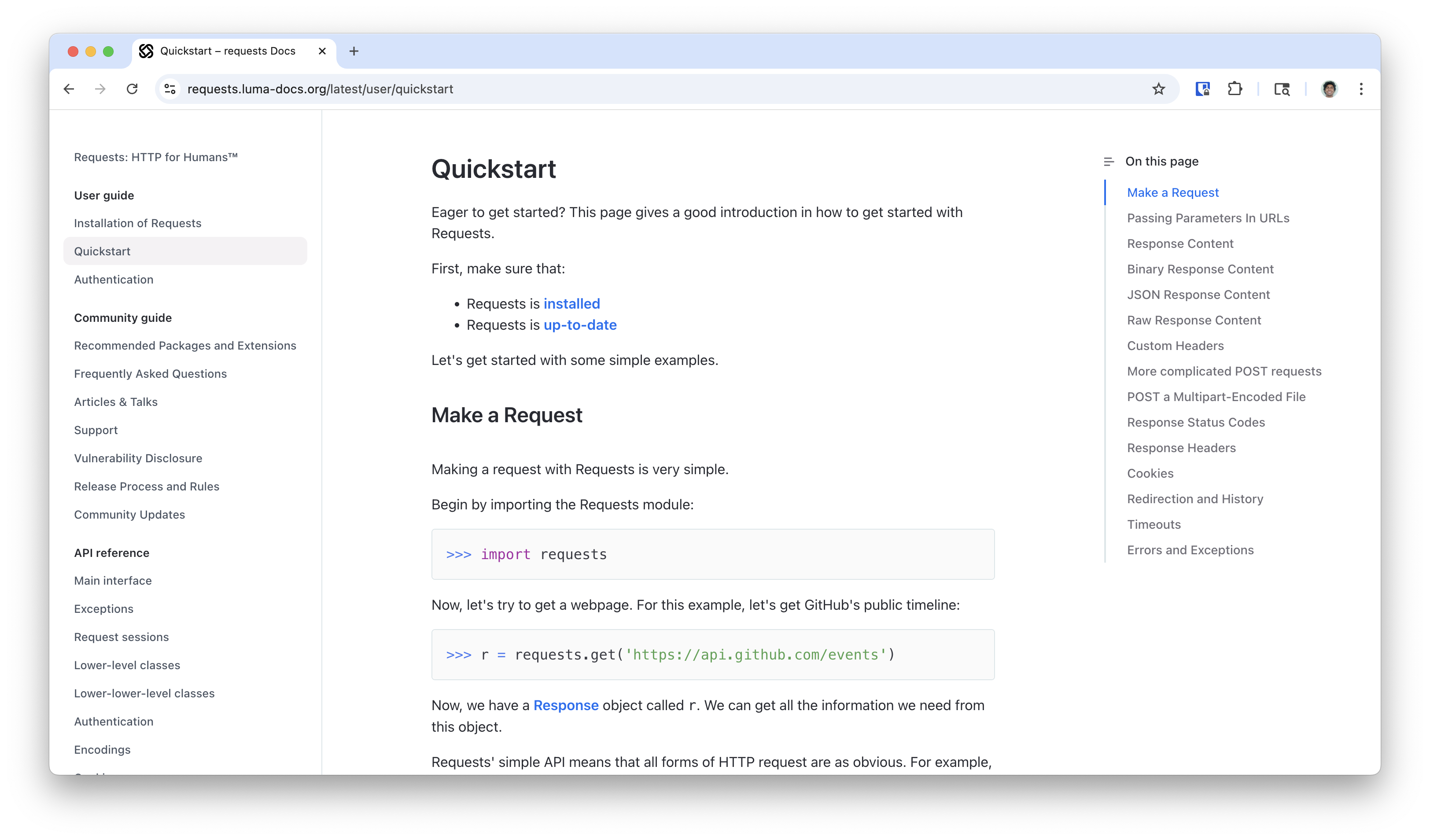Jump to Raw Response Content section
The width and height of the screenshot is (1430, 840).
point(1194,320)
